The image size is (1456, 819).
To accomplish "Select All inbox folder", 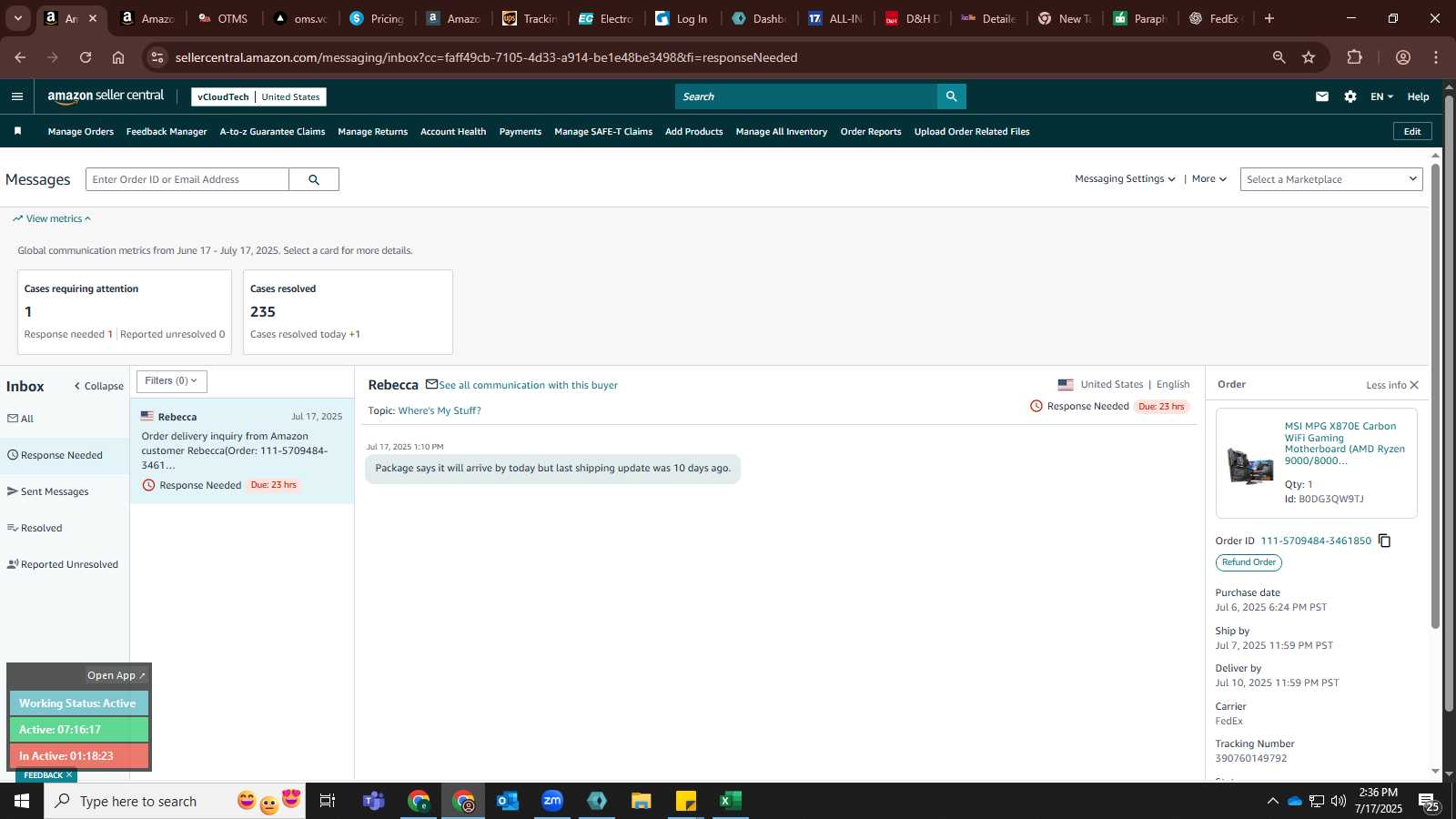I will 21,419.
